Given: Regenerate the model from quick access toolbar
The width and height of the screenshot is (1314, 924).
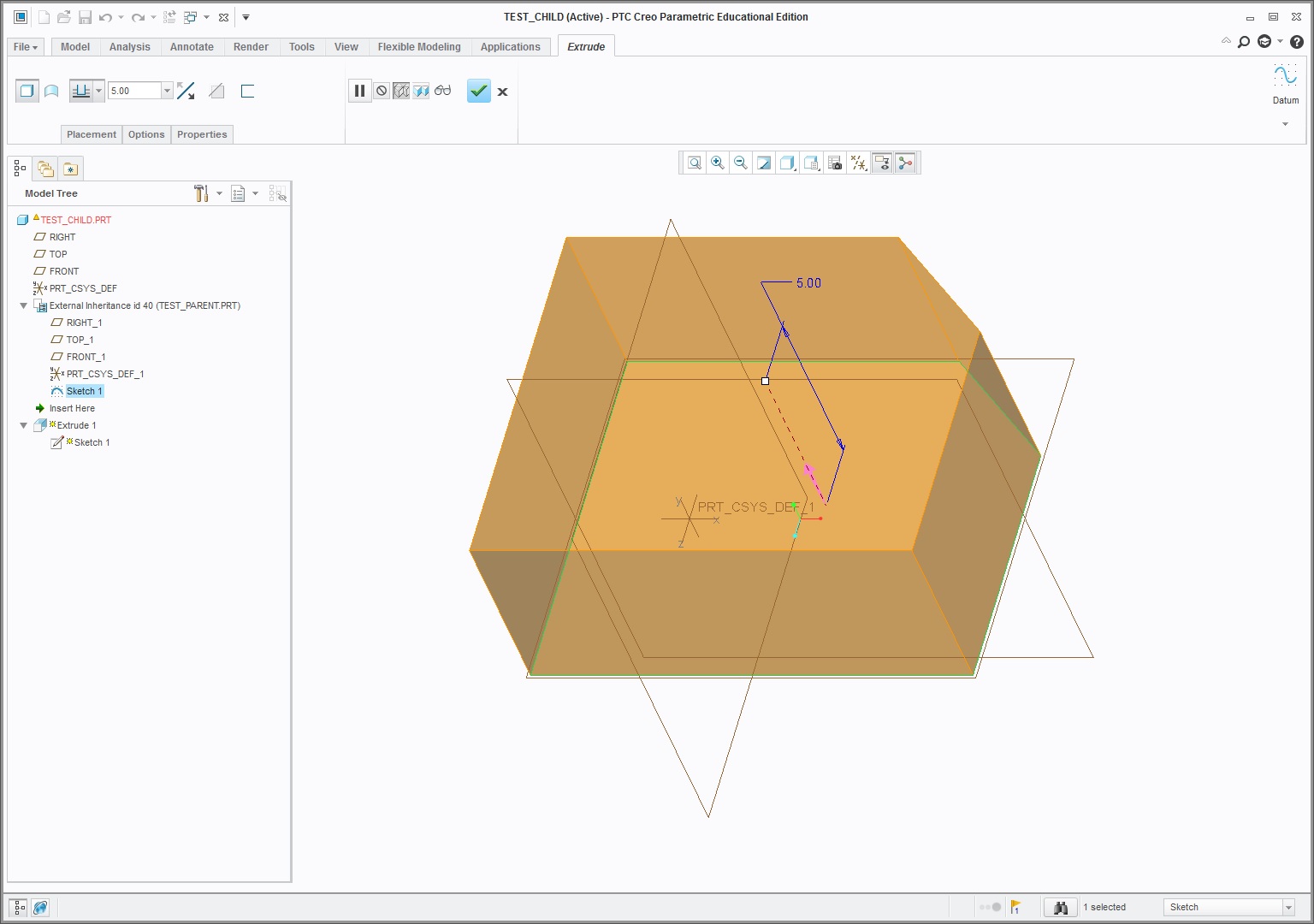Looking at the screenshot, I should tap(169, 17).
